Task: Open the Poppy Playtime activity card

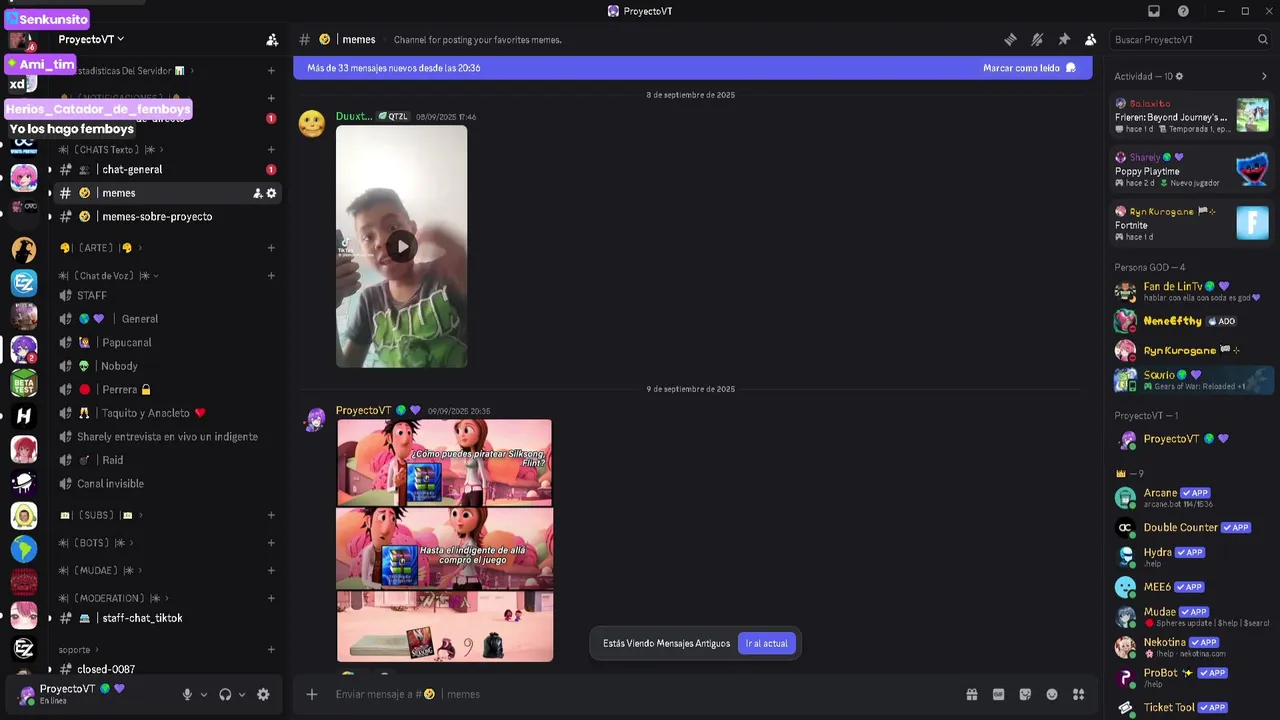Action: click(x=1191, y=169)
